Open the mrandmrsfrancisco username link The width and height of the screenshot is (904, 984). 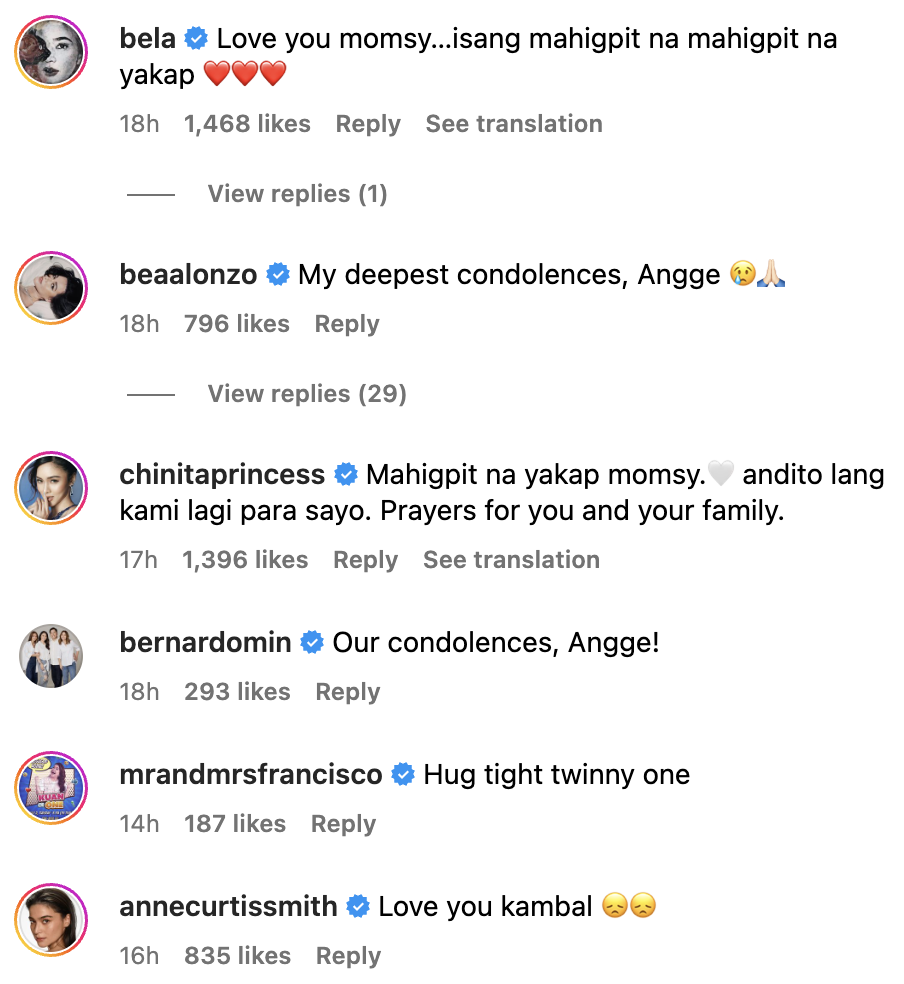coord(251,775)
